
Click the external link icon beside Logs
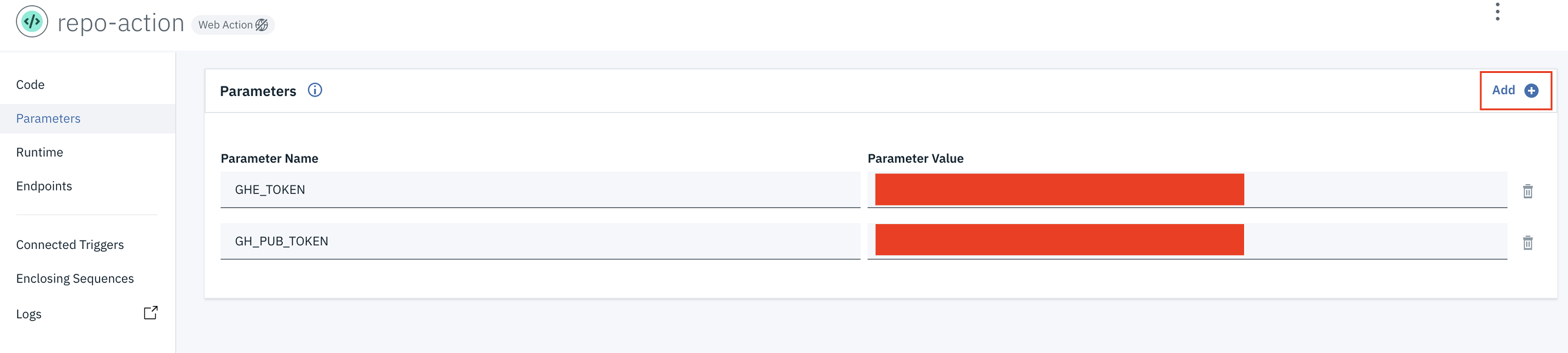150,313
